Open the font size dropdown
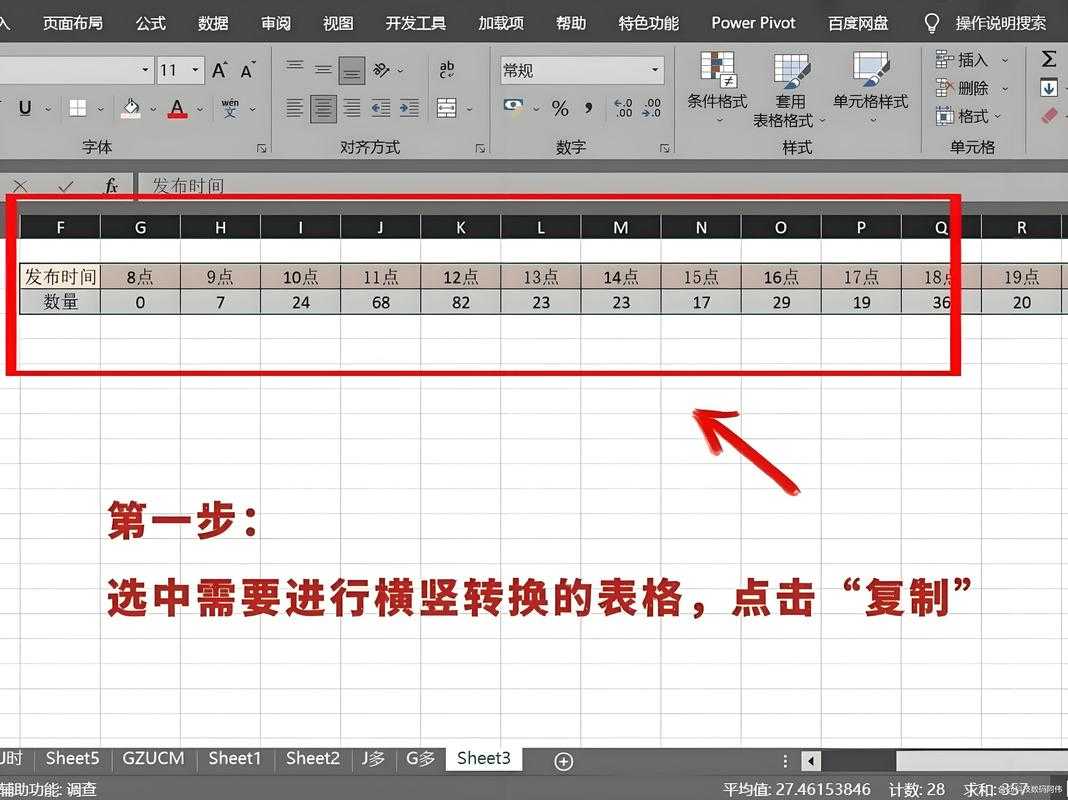The image size is (1068, 800). point(194,70)
